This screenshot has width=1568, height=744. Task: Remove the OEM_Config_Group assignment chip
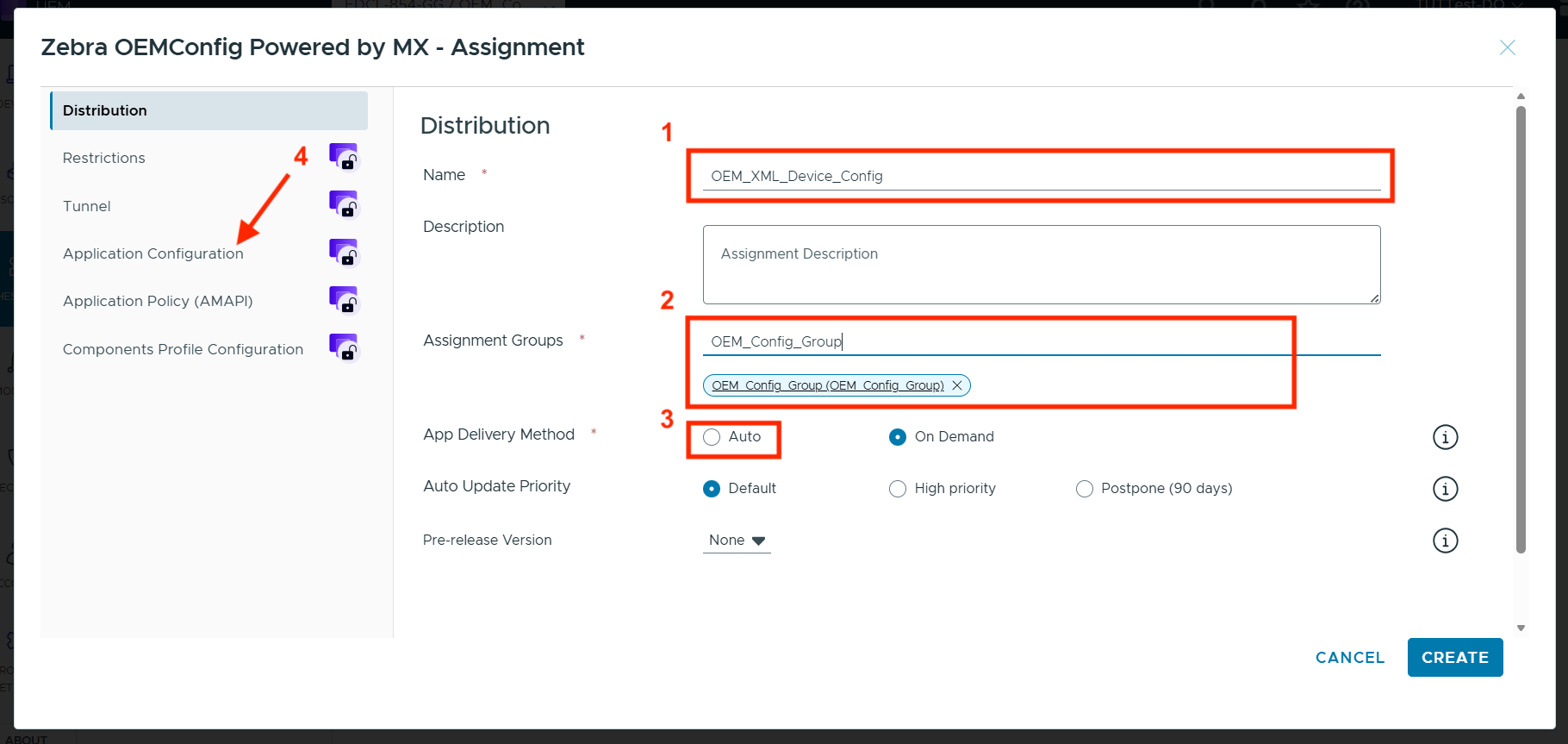click(x=957, y=385)
